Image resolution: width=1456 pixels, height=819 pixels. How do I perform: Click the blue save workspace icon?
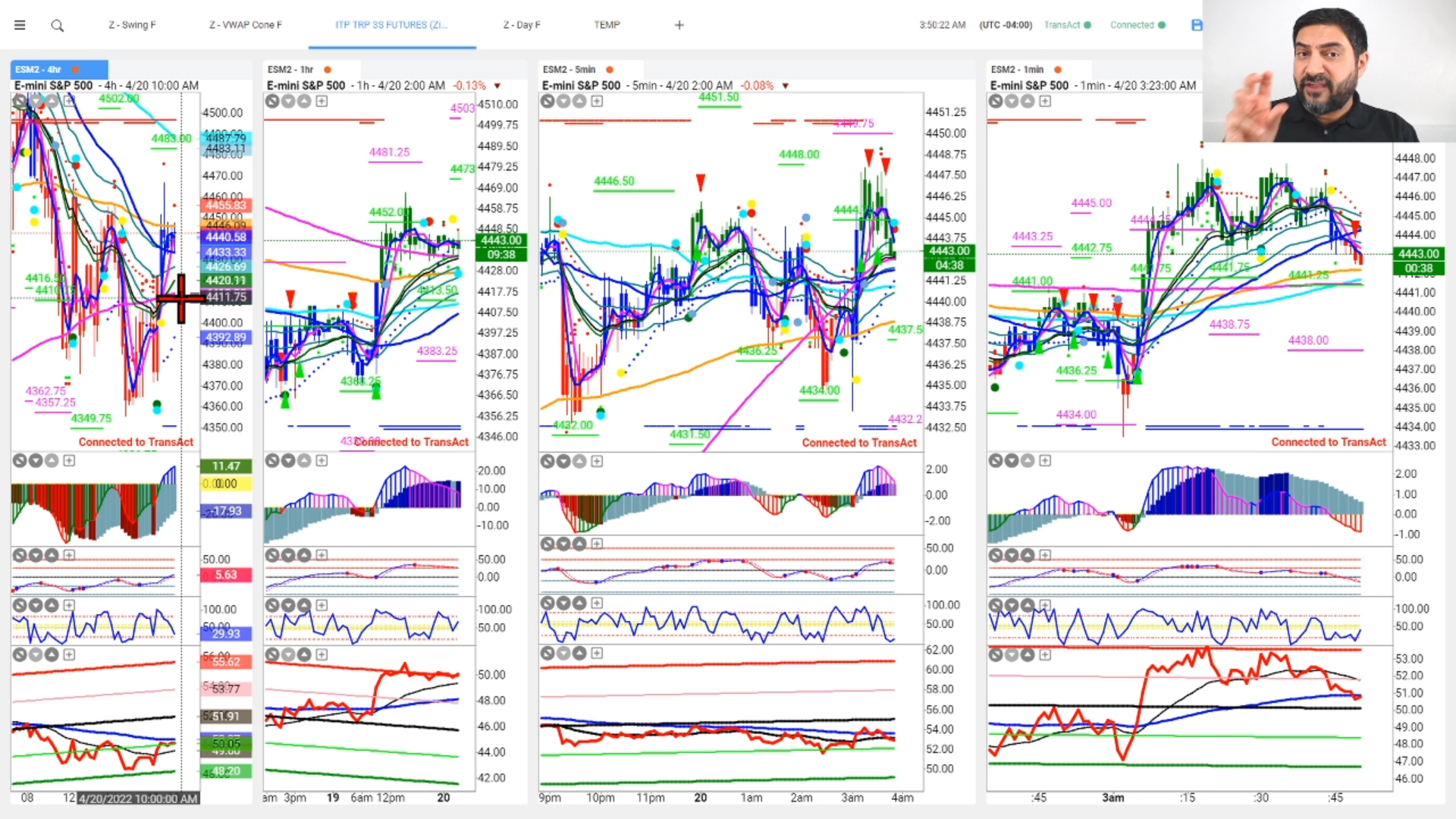1197,25
